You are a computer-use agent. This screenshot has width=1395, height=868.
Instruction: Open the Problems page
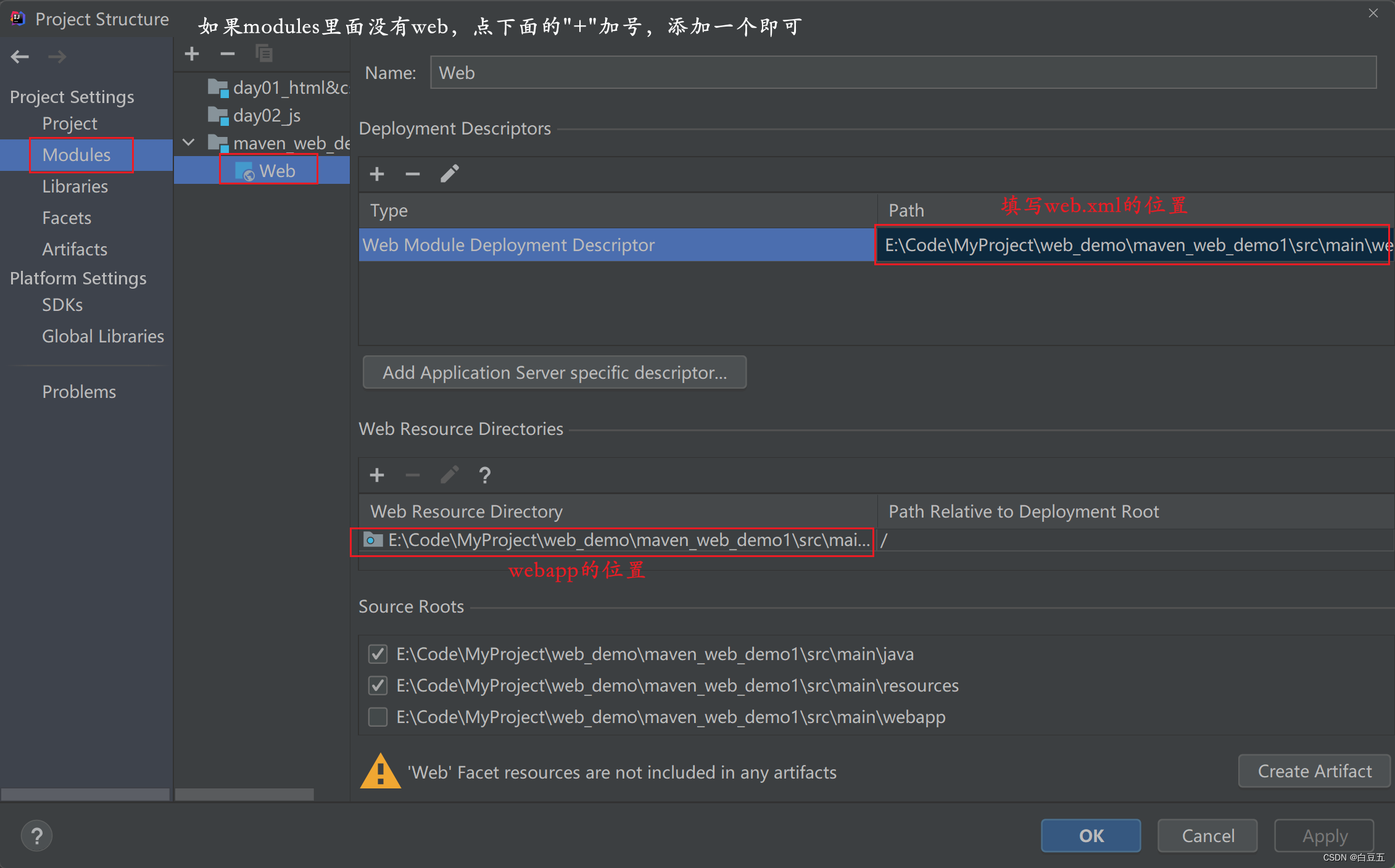tap(79, 392)
